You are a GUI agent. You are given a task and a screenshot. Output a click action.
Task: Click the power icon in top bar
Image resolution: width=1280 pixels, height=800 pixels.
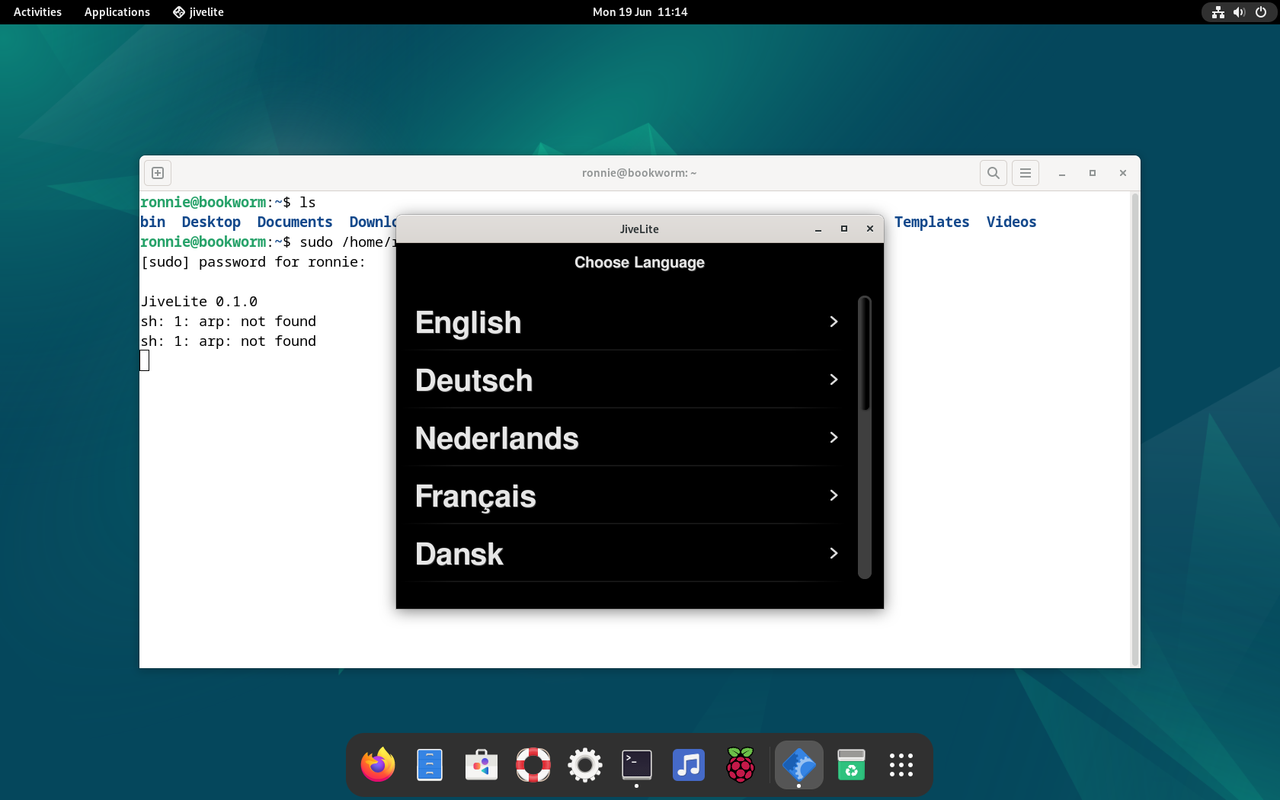[1260, 12]
